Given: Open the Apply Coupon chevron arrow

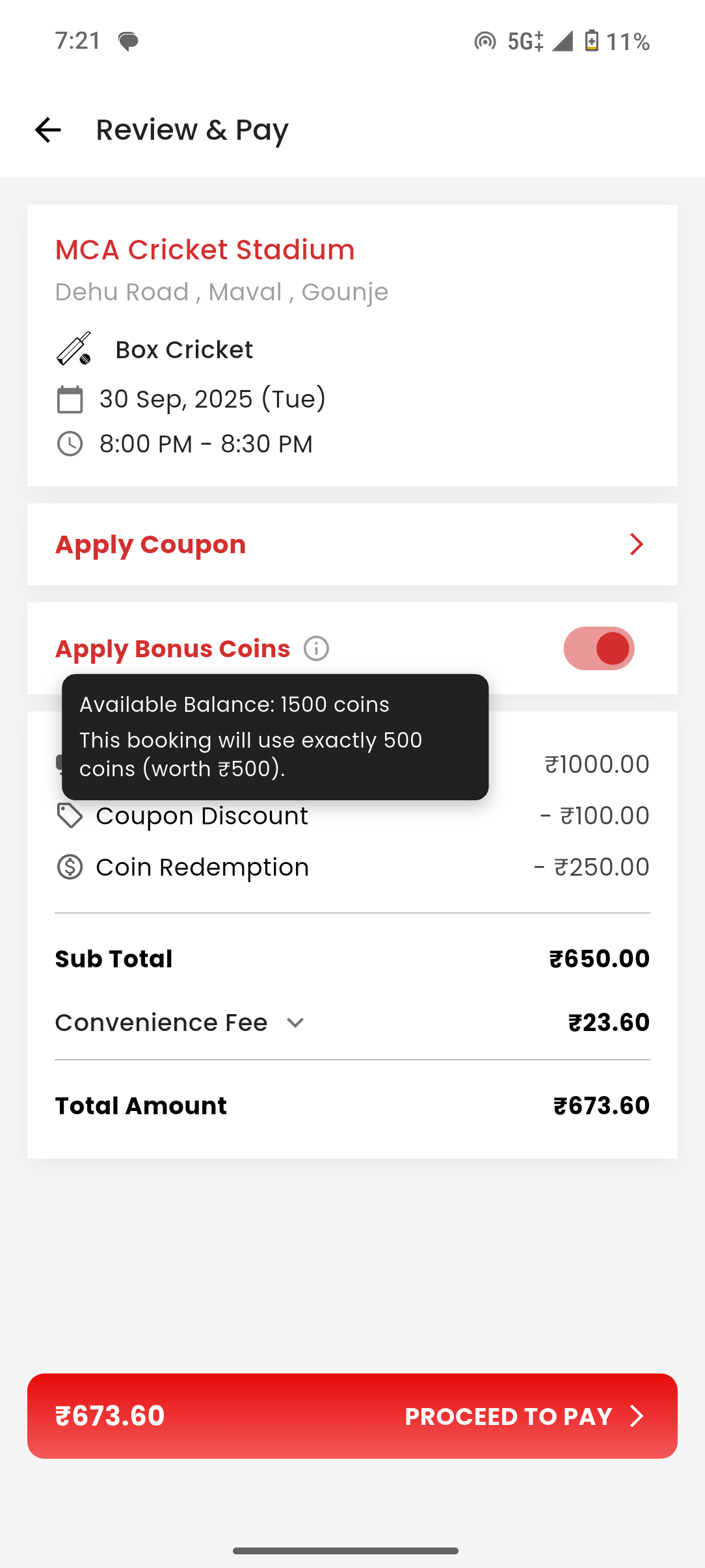Looking at the screenshot, I should [x=636, y=544].
